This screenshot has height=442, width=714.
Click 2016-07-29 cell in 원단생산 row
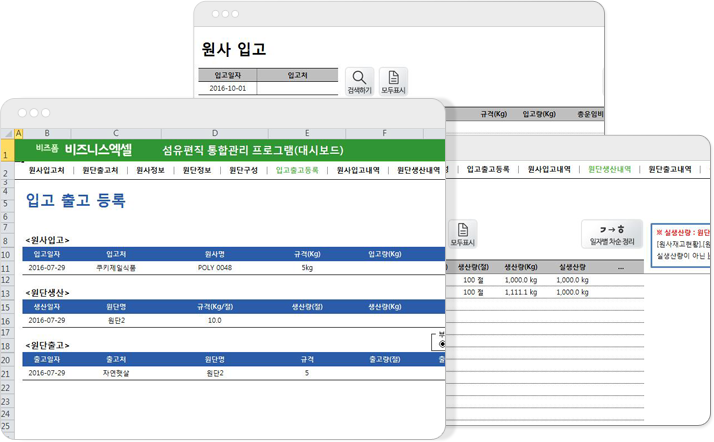point(47,320)
